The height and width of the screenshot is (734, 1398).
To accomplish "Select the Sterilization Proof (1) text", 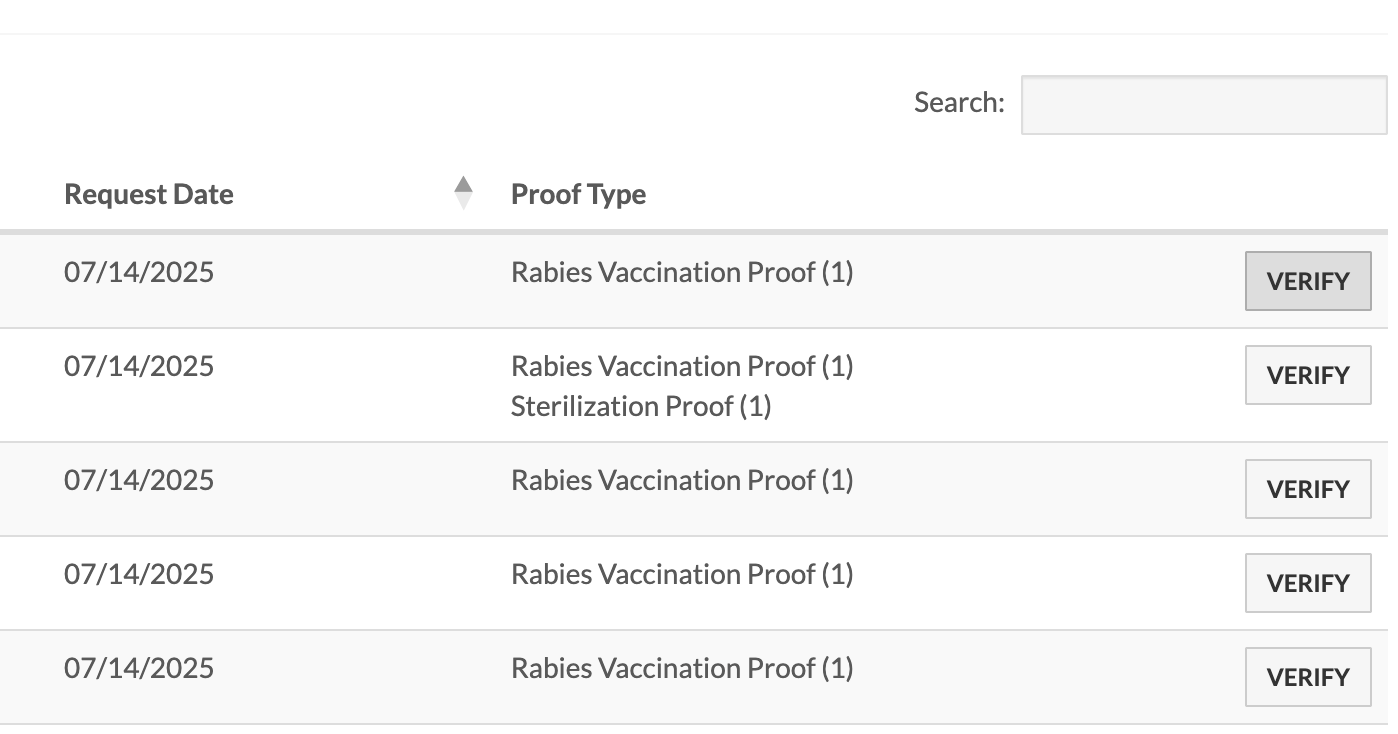I will (x=641, y=407).
